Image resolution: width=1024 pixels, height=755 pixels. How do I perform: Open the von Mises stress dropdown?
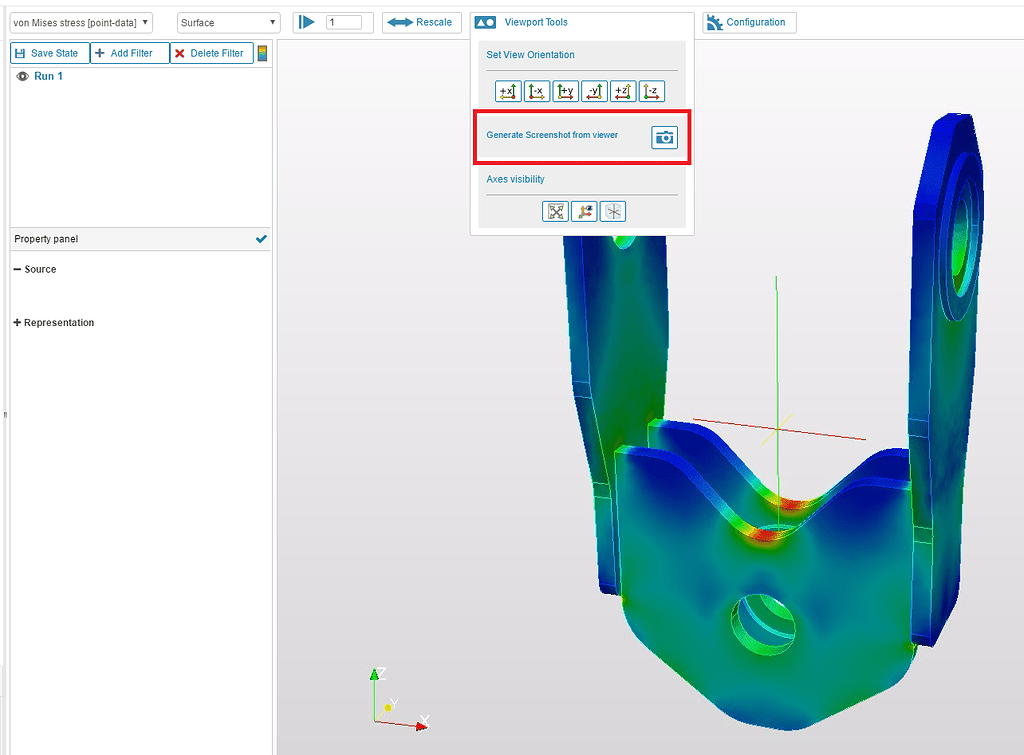pyautogui.click(x=80, y=22)
